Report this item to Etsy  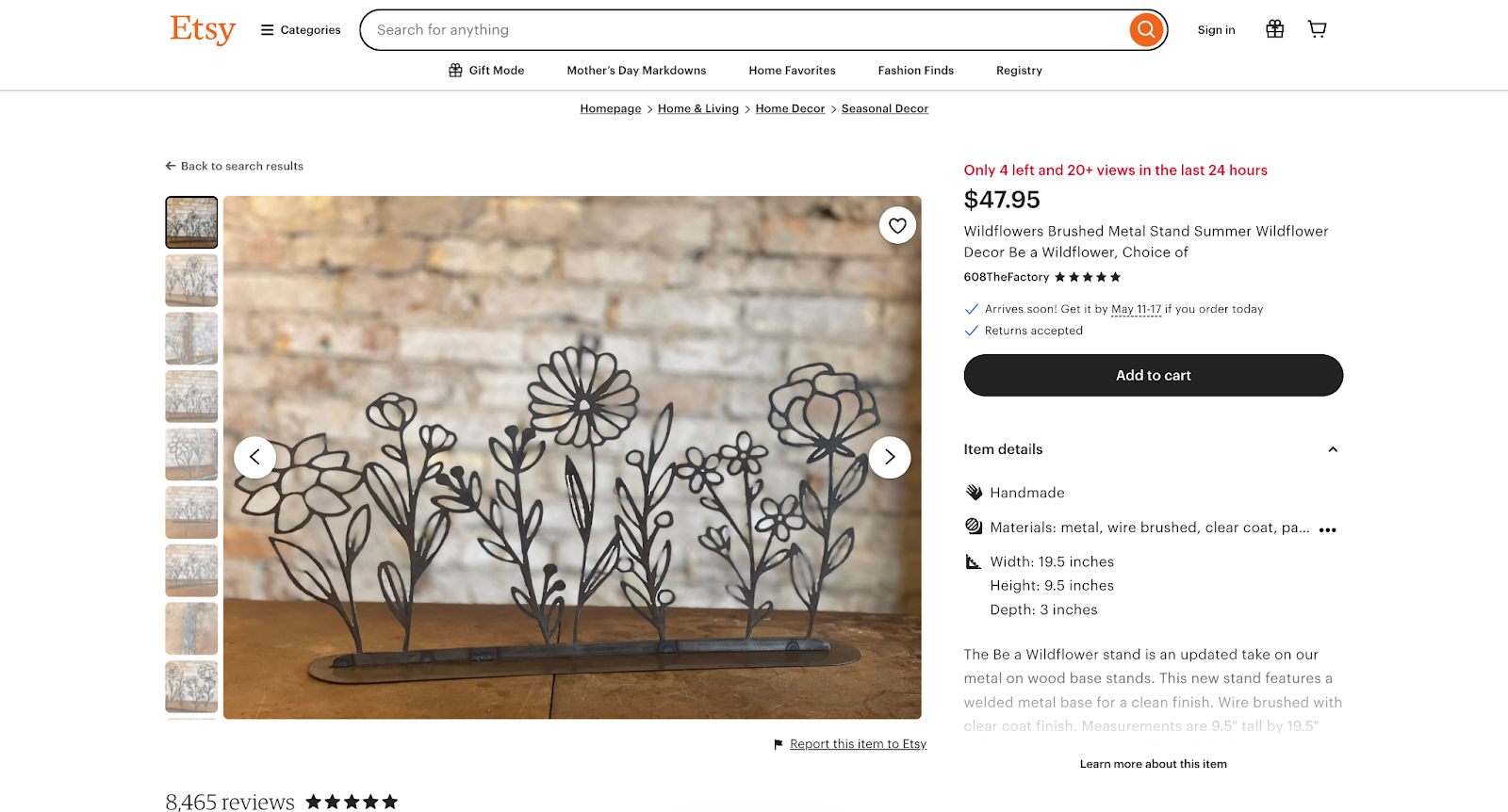(x=857, y=743)
